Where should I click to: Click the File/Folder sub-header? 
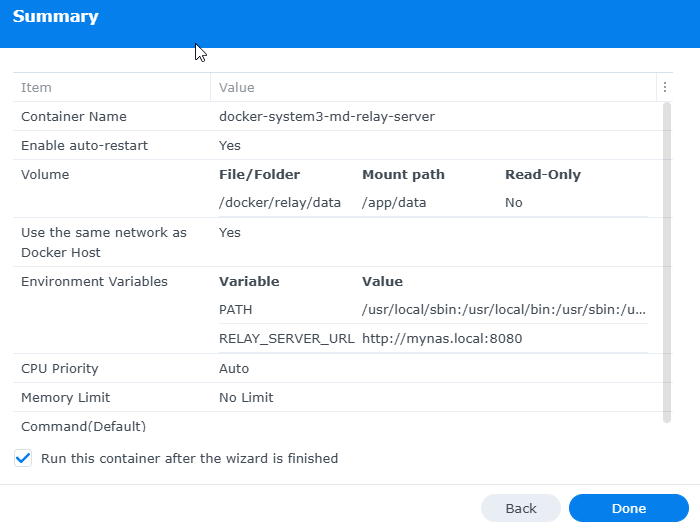coord(259,175)
